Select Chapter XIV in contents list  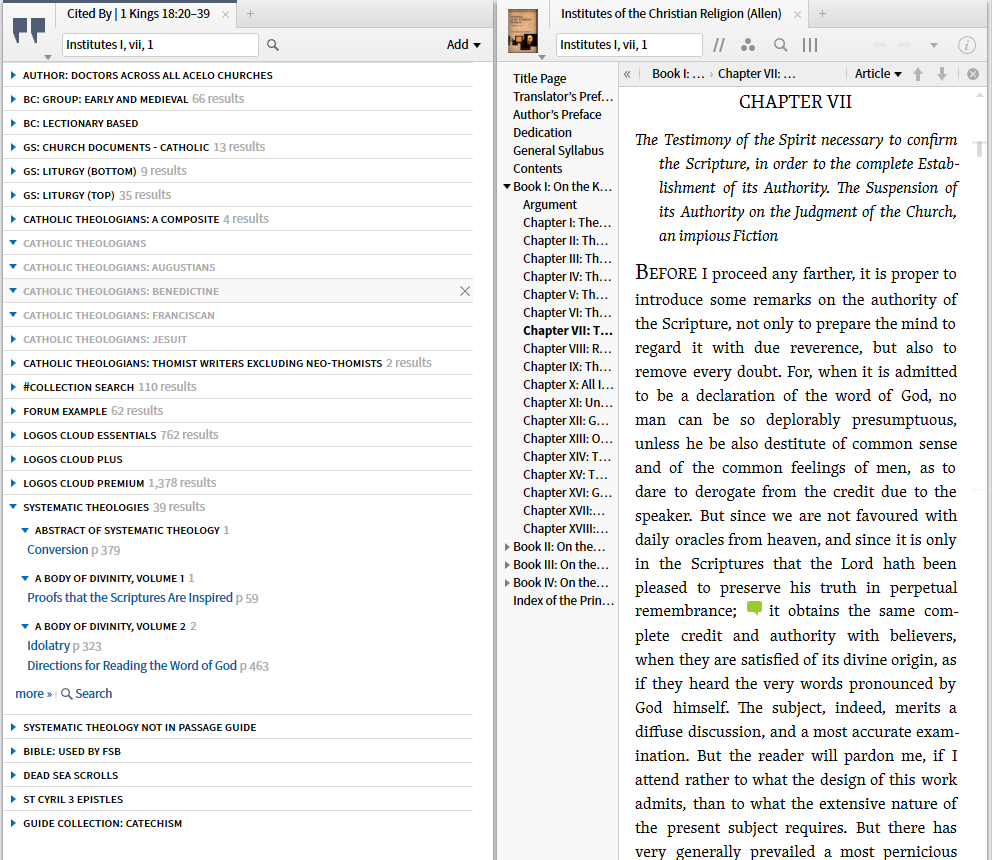[x=567, y=457]
